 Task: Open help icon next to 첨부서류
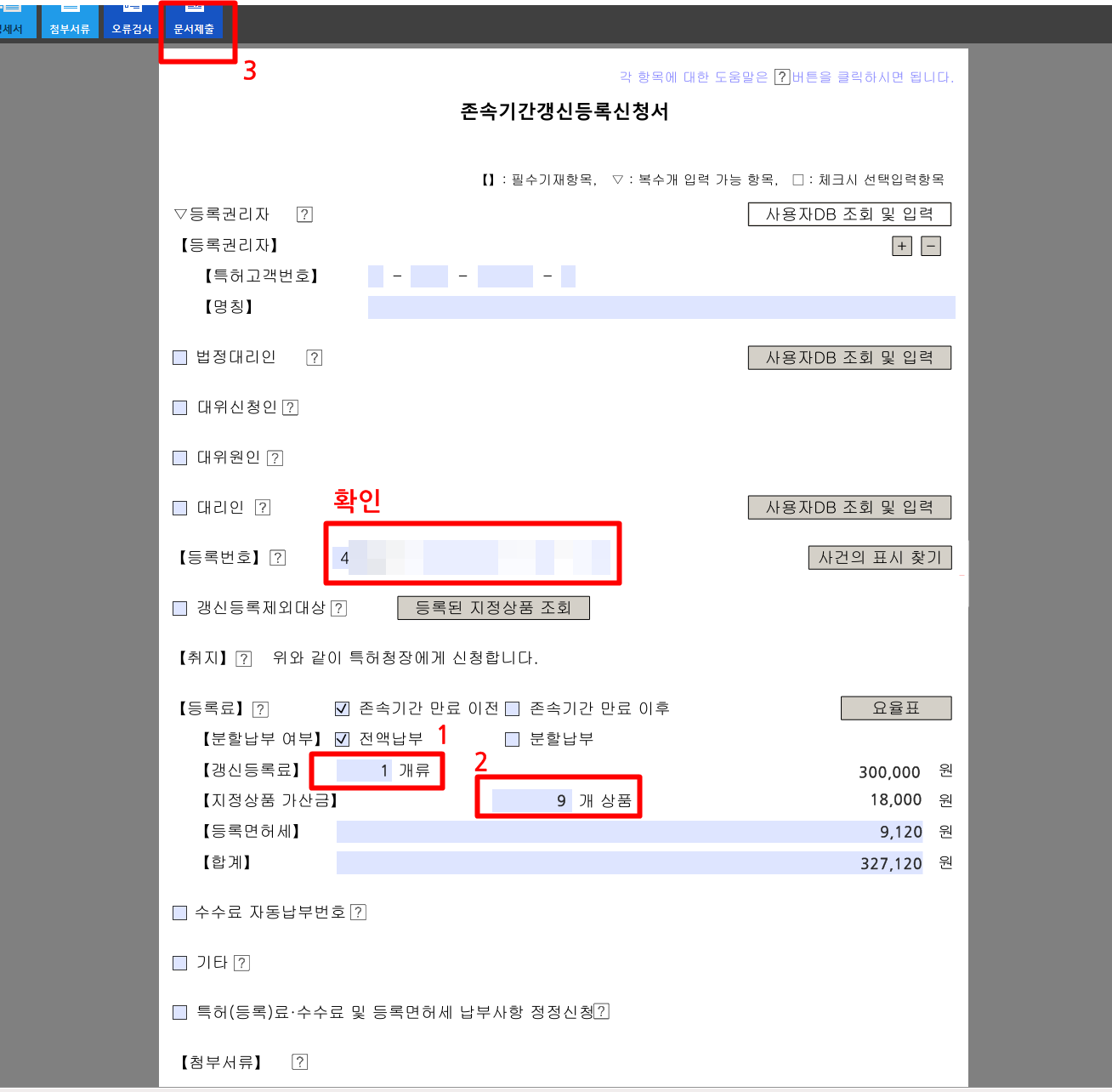(x=299, y=1061)
